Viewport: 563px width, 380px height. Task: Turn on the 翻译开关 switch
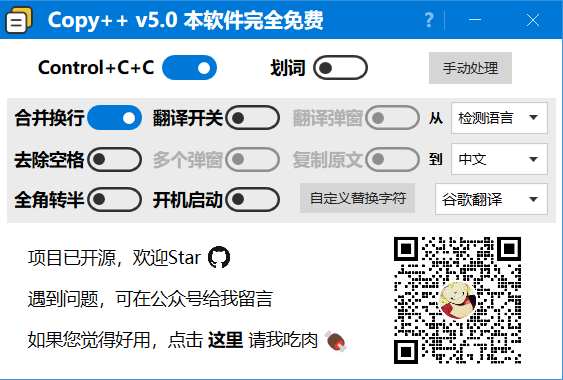pos(253,117)
